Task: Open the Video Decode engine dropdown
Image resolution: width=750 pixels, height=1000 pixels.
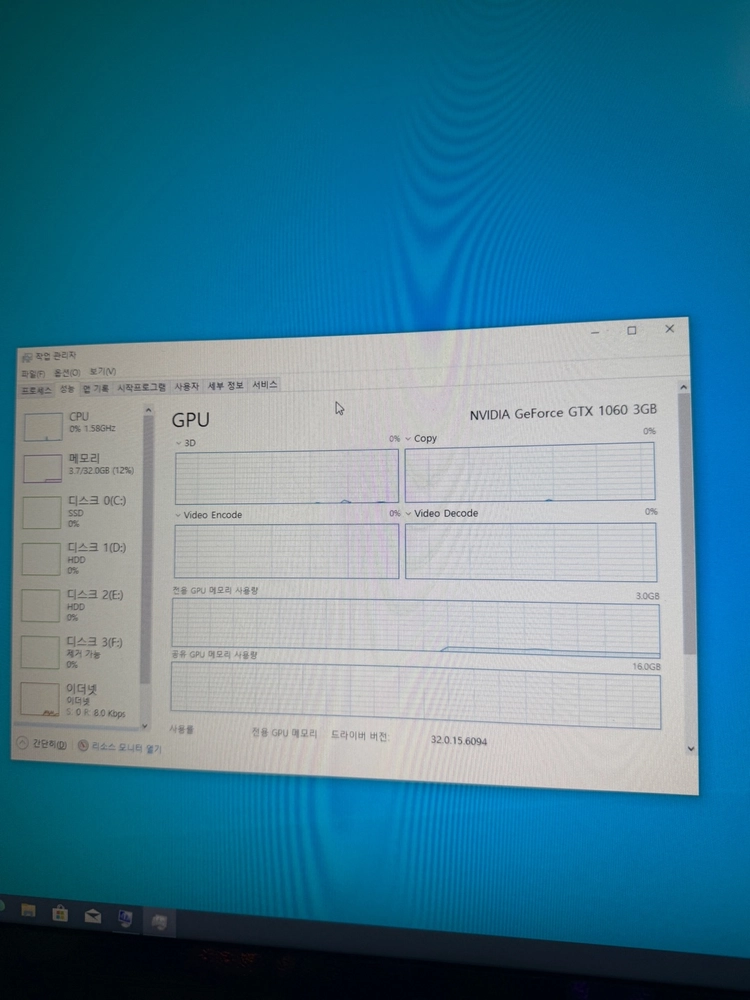Action: 441,513
